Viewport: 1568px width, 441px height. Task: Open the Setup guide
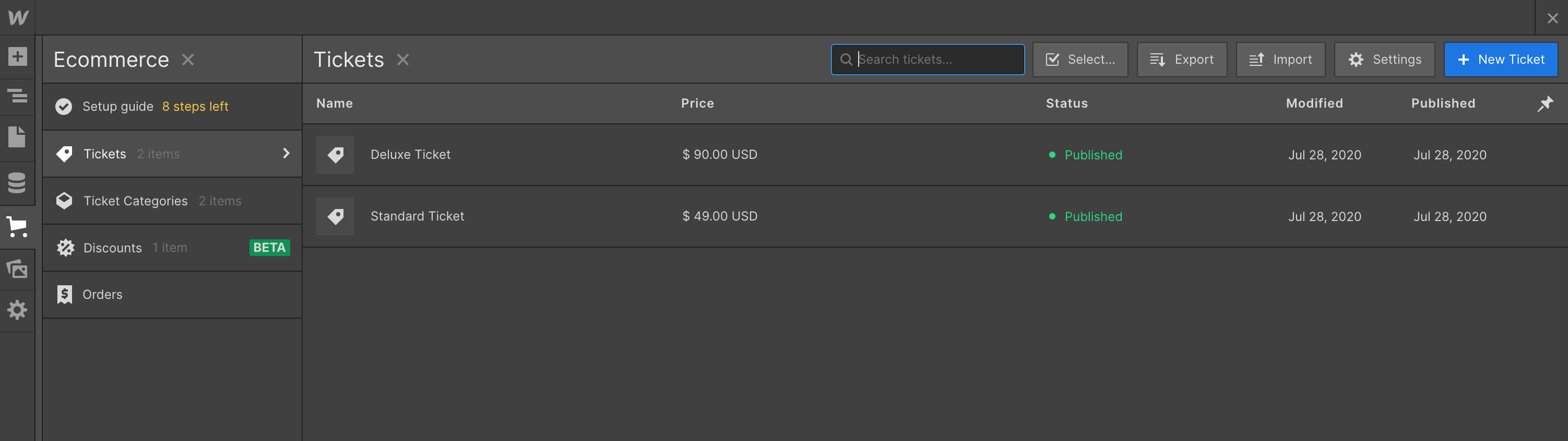click(x=117, y=106)
